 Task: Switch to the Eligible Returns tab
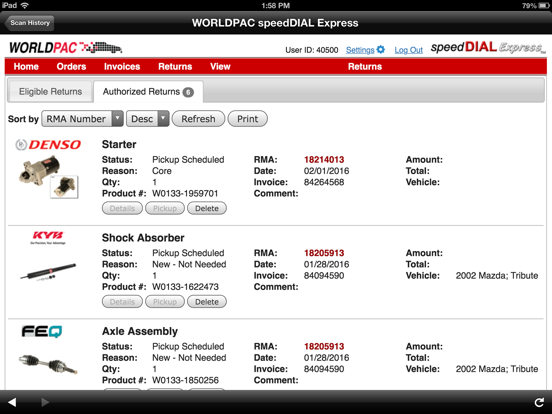[50, 92]
